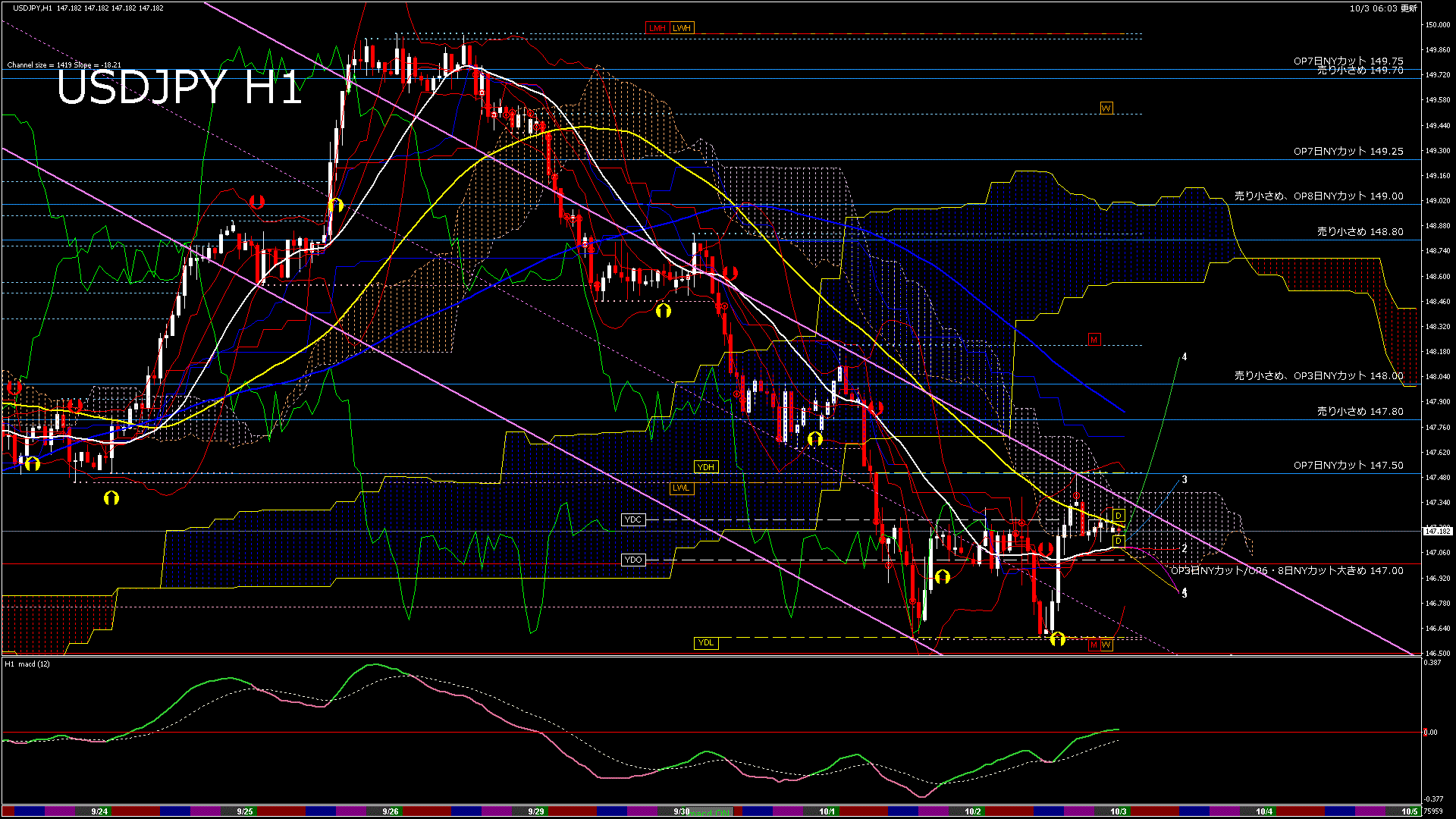Click the white YDO level tag
Screen dimensions: 1456x819
pyautogui.click(x=632, y=560)
